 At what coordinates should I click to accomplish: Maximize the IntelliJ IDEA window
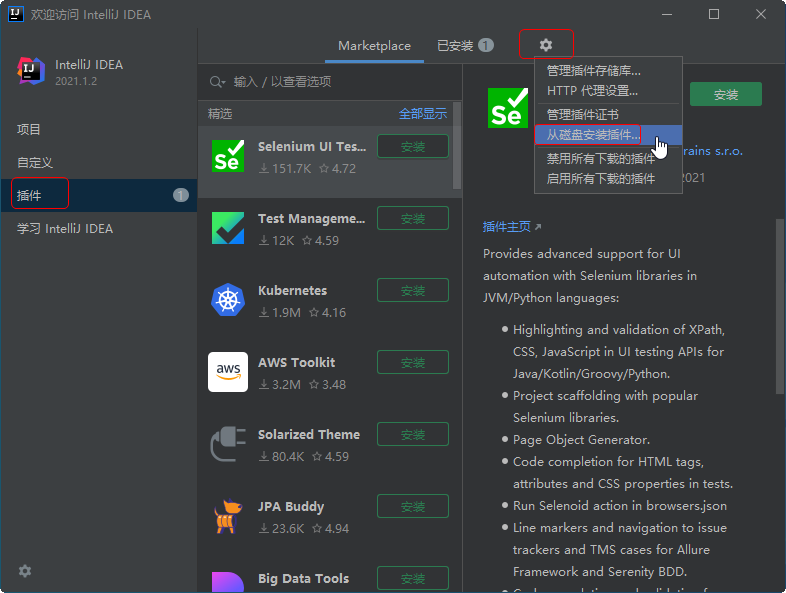(714, 14)
